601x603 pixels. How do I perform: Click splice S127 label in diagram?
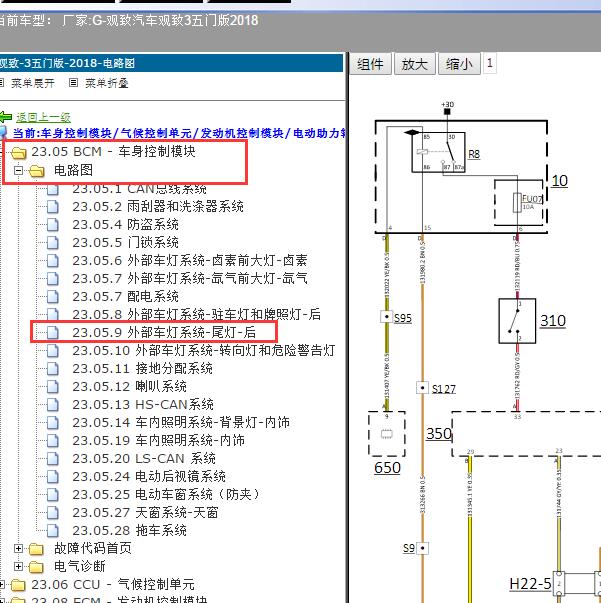(444, 389)
